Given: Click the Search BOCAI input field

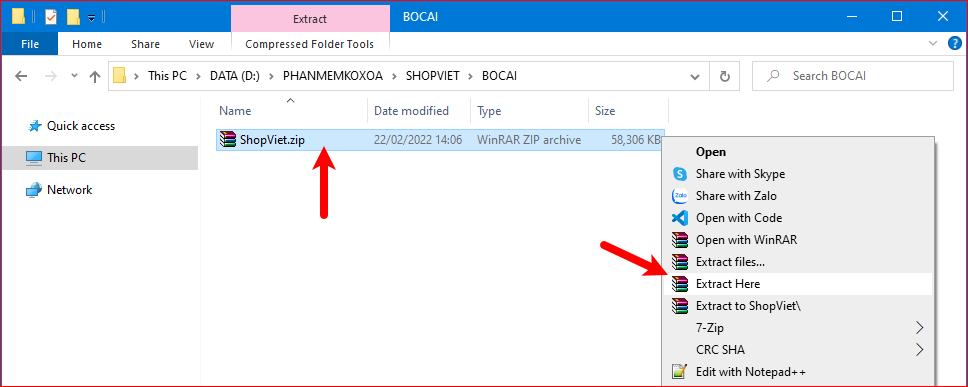Looking at the screenshot, I should click(853, 77).
